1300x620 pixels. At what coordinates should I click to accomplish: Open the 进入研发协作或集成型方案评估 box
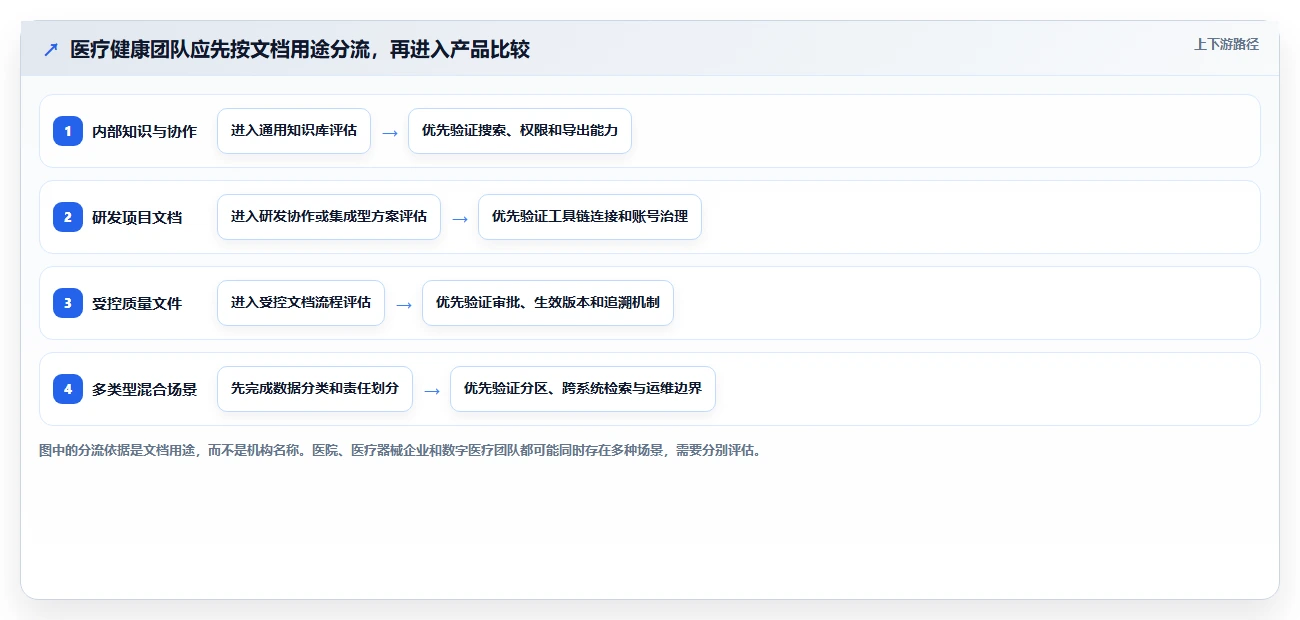(x=329, y=217)
